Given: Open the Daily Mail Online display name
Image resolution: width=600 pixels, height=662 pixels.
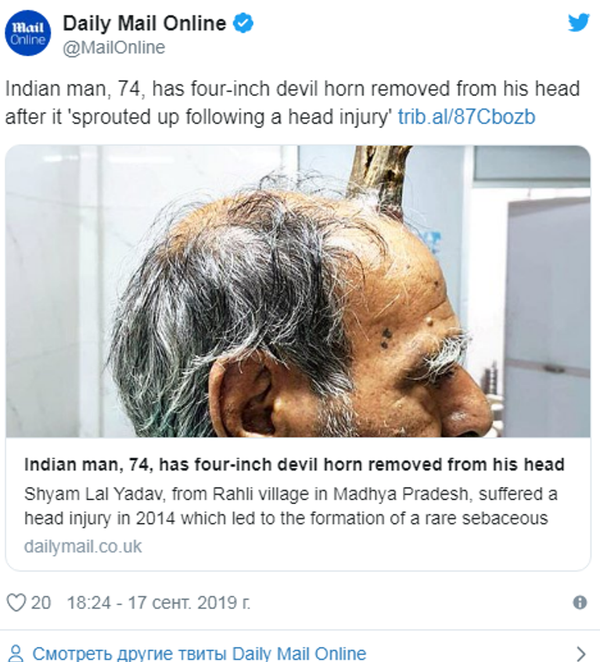Looking at the screenshot, I should pos(144,23).
